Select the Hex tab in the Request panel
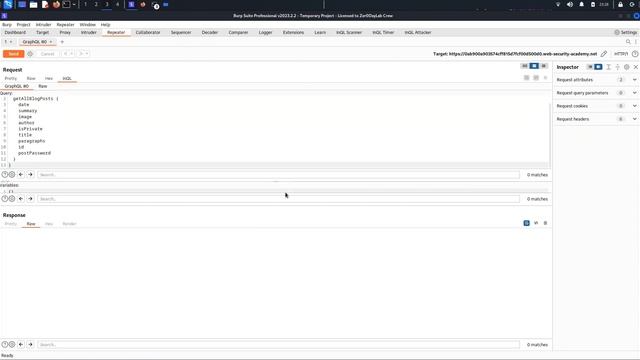The height and width of the screenshot is (360, 640). (49, 78)
